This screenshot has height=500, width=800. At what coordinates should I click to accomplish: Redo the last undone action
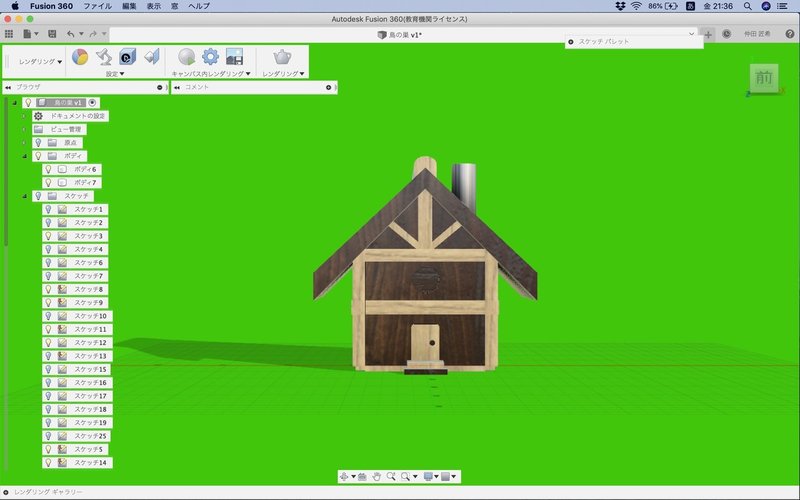93,34
